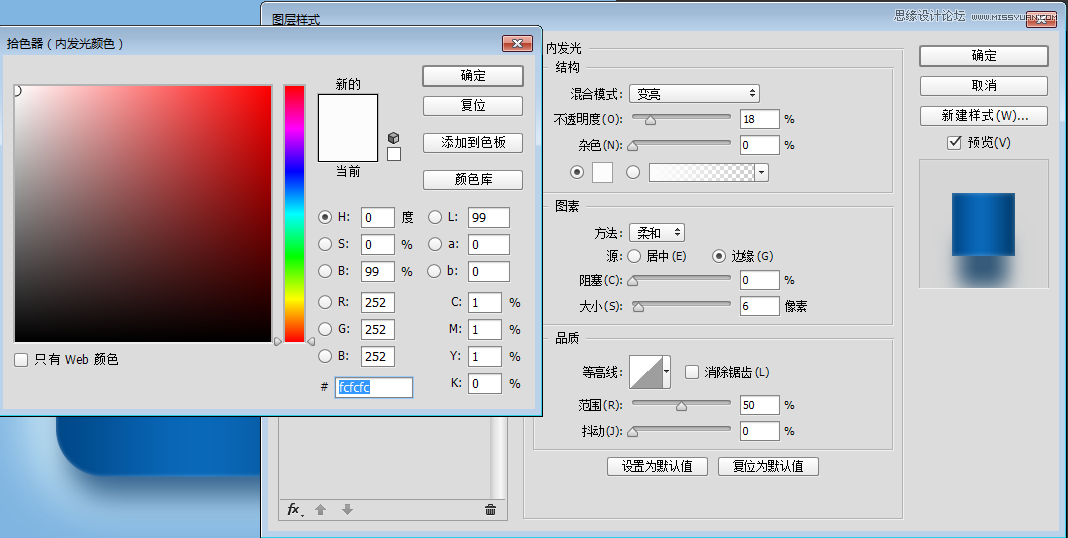Click the hex color input field
The height and width of the screenshot is (538, 1068).
coord(374,387)
